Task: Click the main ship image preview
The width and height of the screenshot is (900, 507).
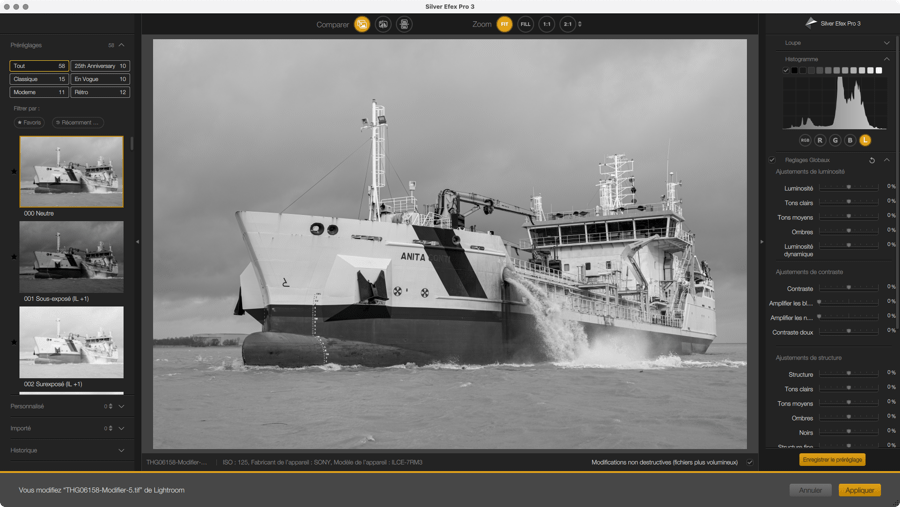Action: tap(449, 243)
